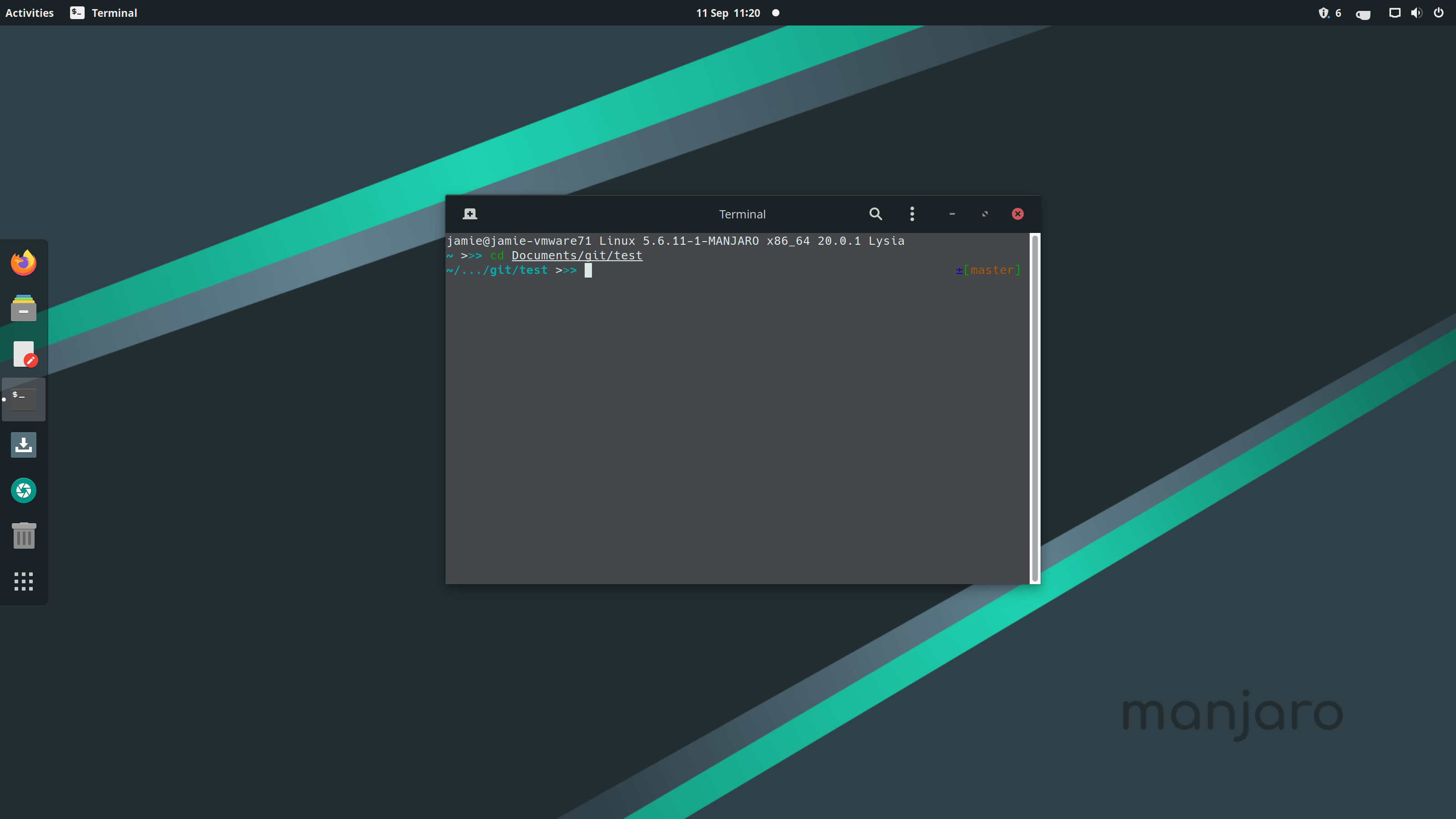This screenshot has width=1456, height=819.
Task: Open the Terminal three-dot menu
Action: pyautogui.click(x=912, y=214)
